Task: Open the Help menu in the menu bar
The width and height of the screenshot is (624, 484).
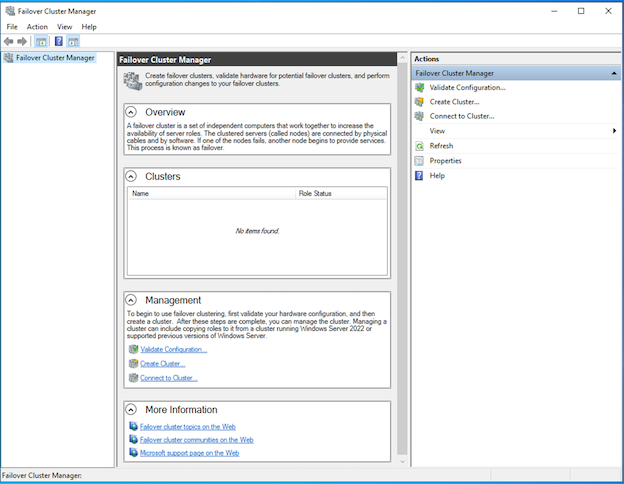Action: click(x=89, y=27)
